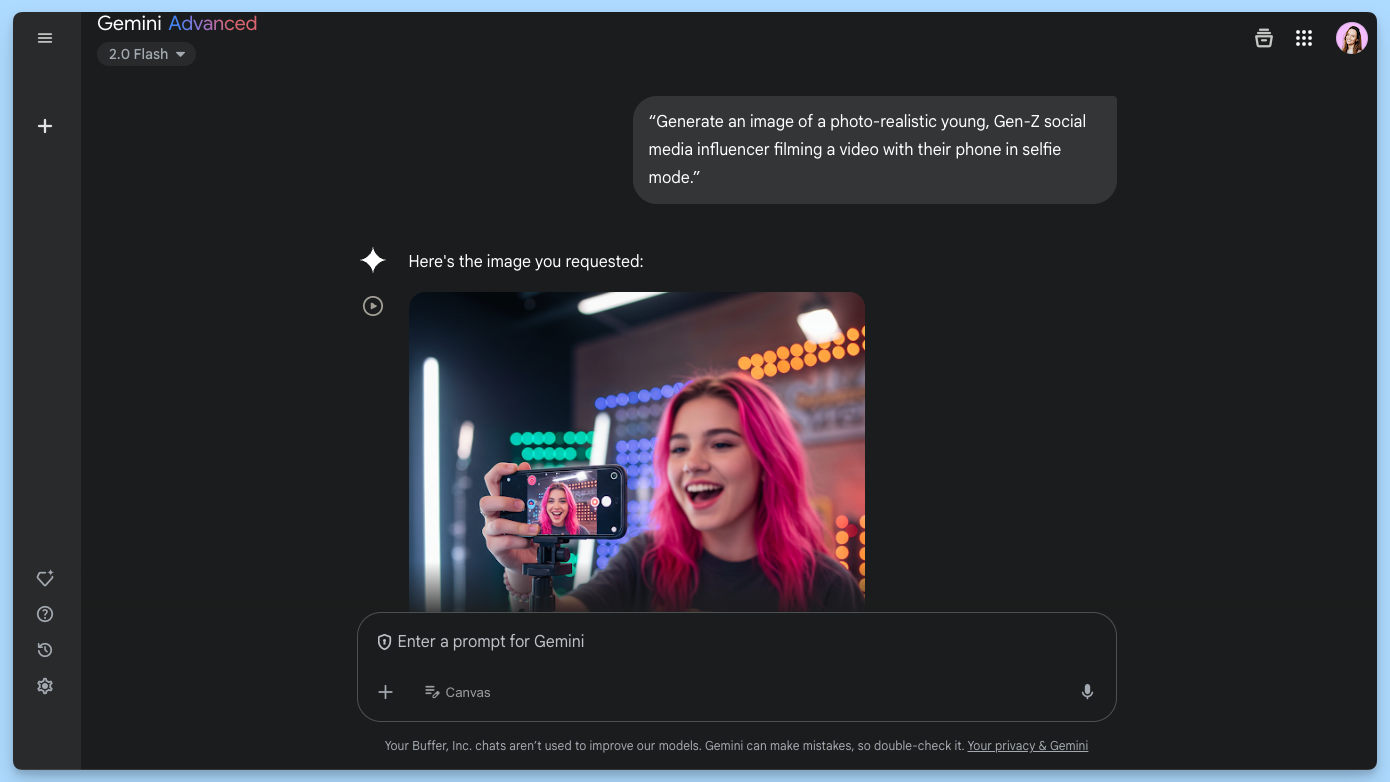Activate the microphone voice input

click(x=1087, y=692)
